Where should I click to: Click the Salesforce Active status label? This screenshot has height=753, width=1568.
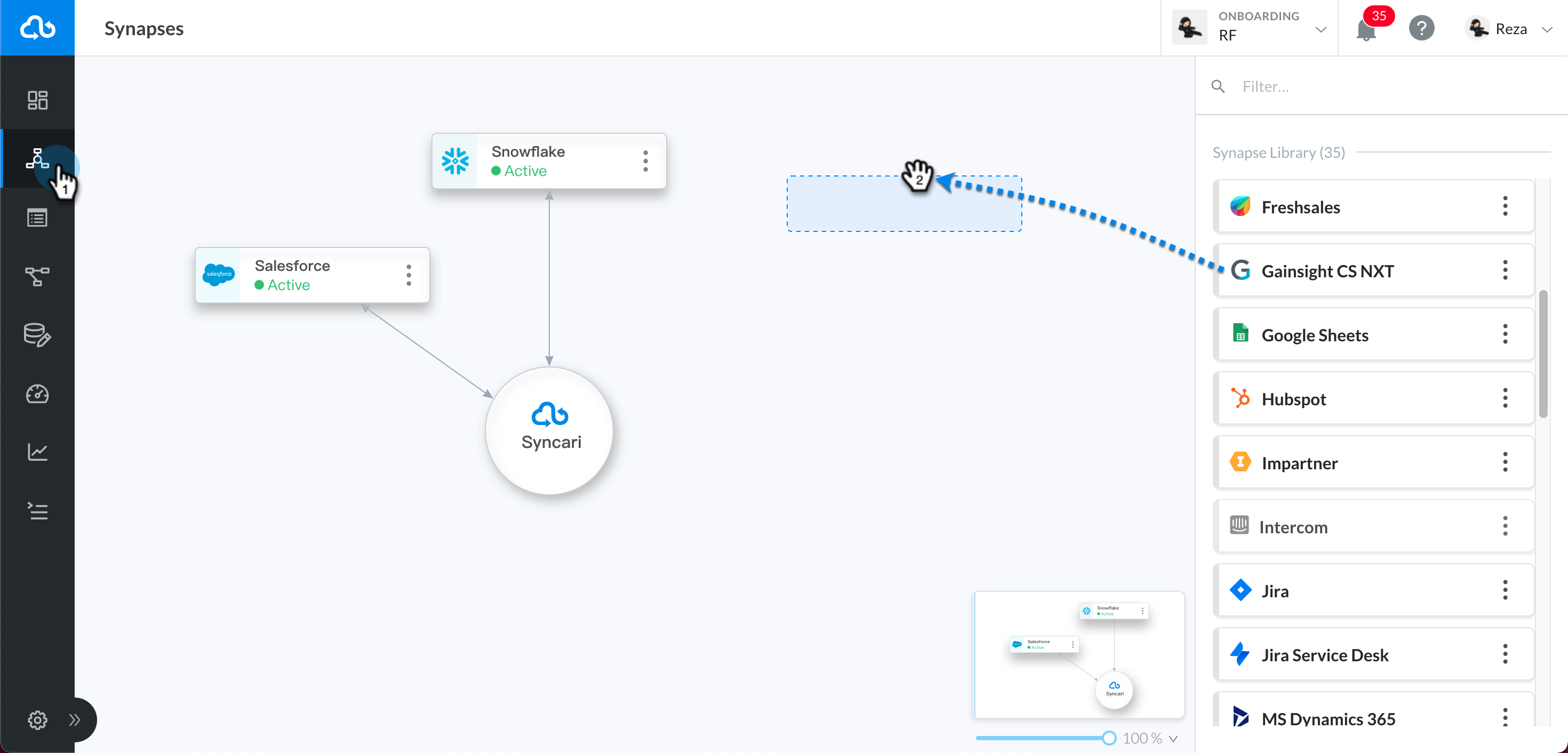(282, 285)
